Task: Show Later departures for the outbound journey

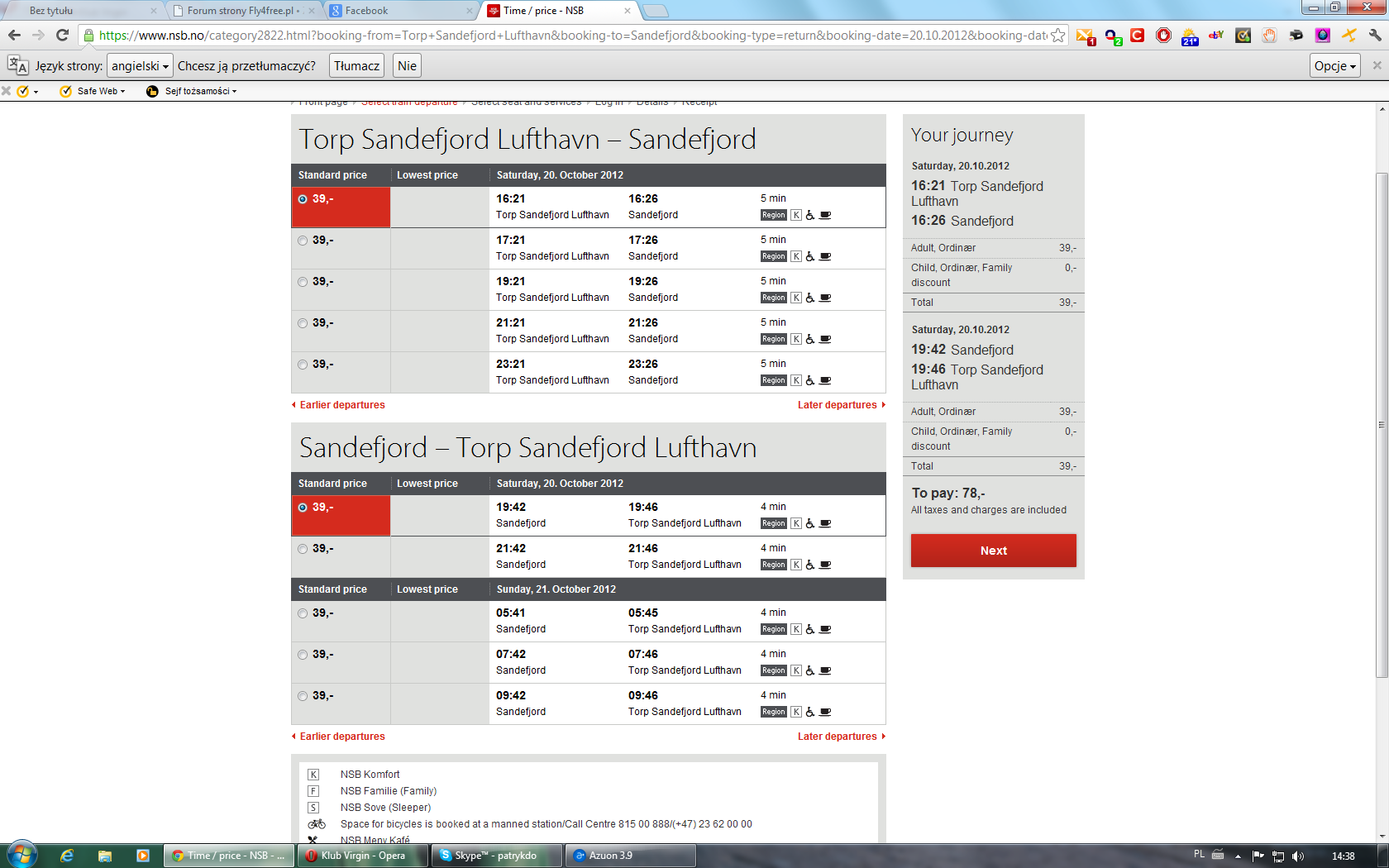Action: tap(841, 405)
